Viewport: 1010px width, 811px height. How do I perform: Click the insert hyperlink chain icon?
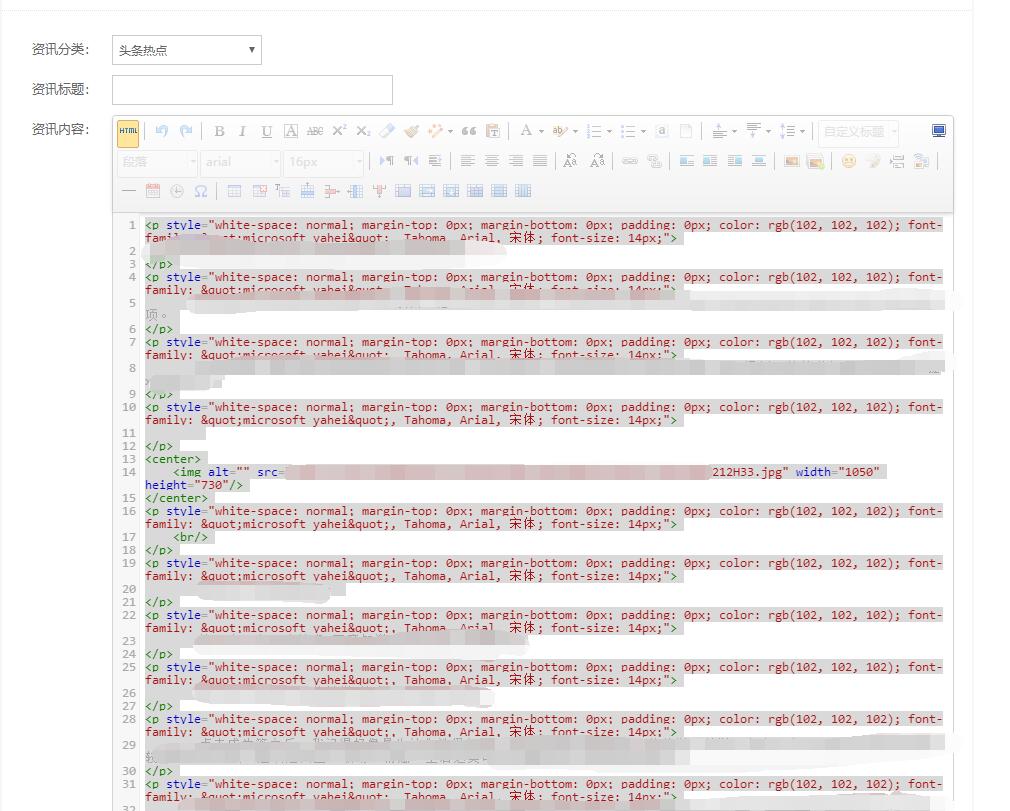[x=629, y=161]
